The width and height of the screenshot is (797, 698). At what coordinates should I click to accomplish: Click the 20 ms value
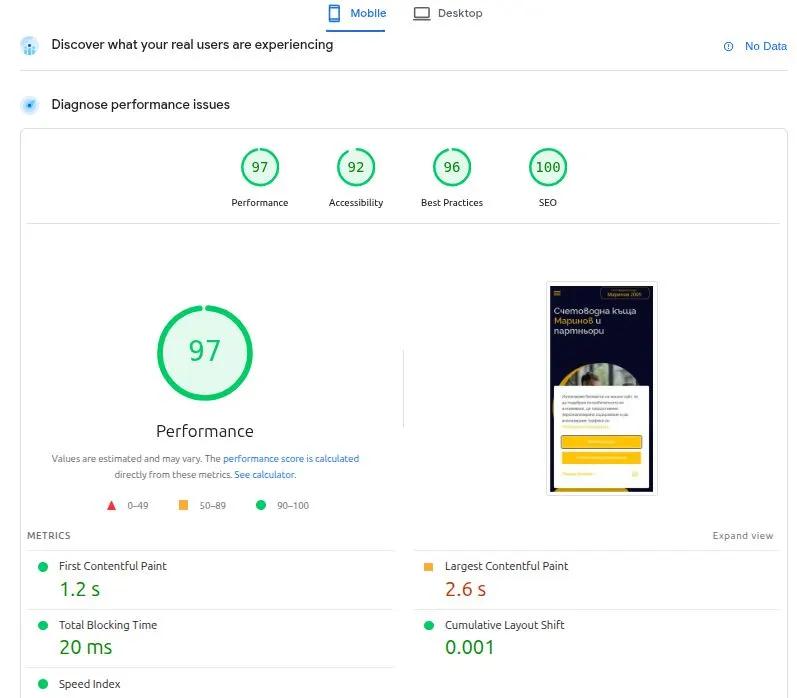[x=86, y=648]
